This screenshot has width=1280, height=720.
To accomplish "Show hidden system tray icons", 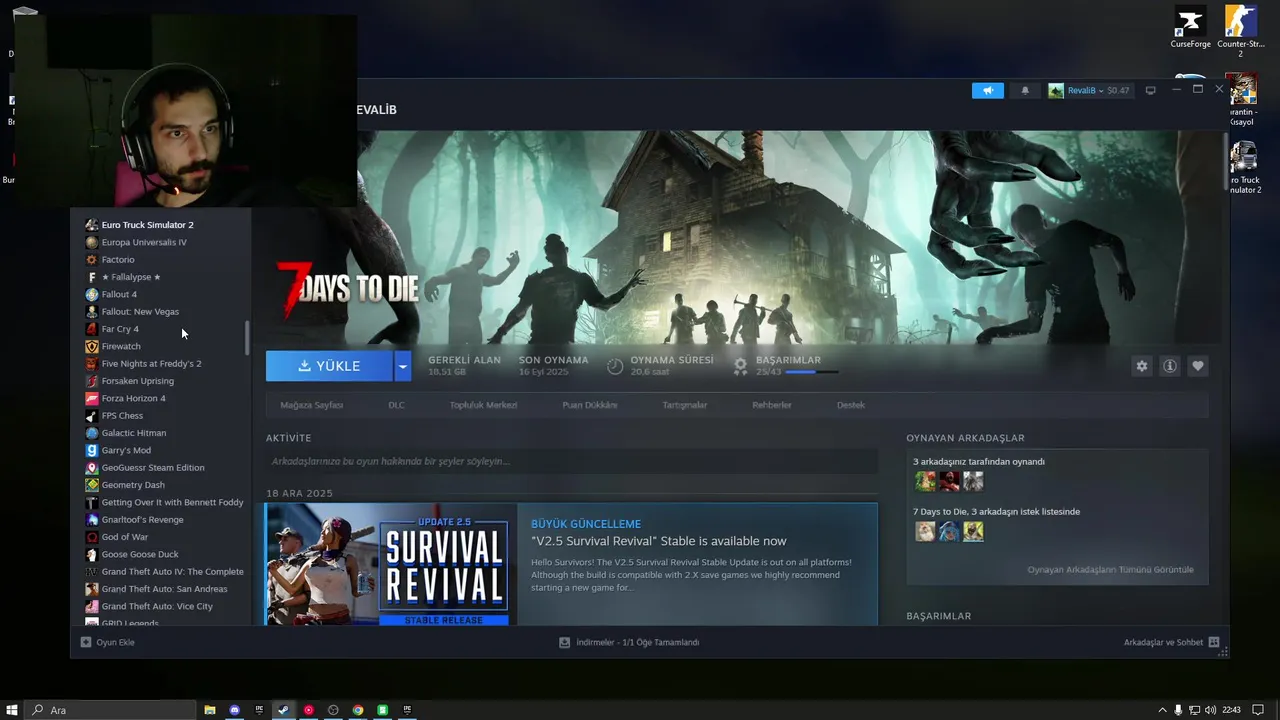I will click(1162, 710).
